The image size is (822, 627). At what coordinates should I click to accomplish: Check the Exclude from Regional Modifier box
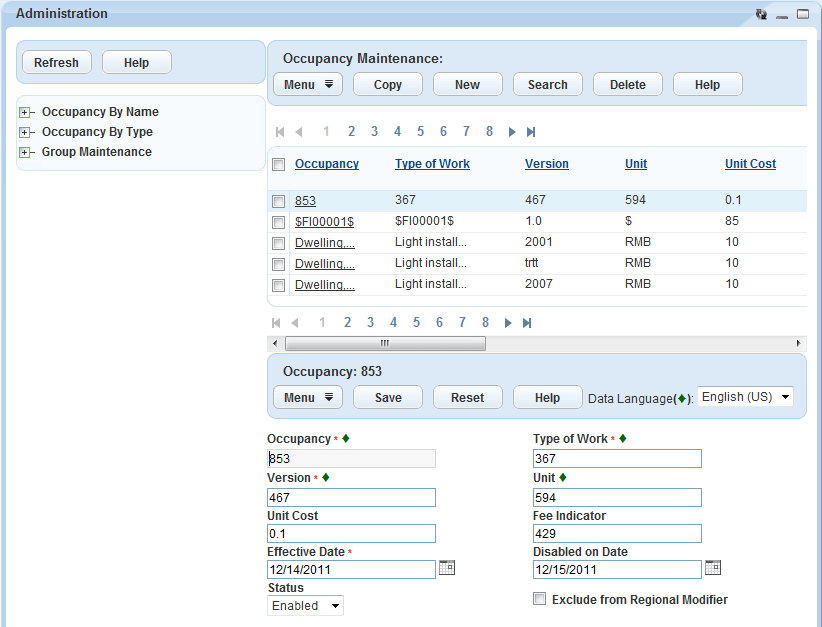[x=540, y=600]
